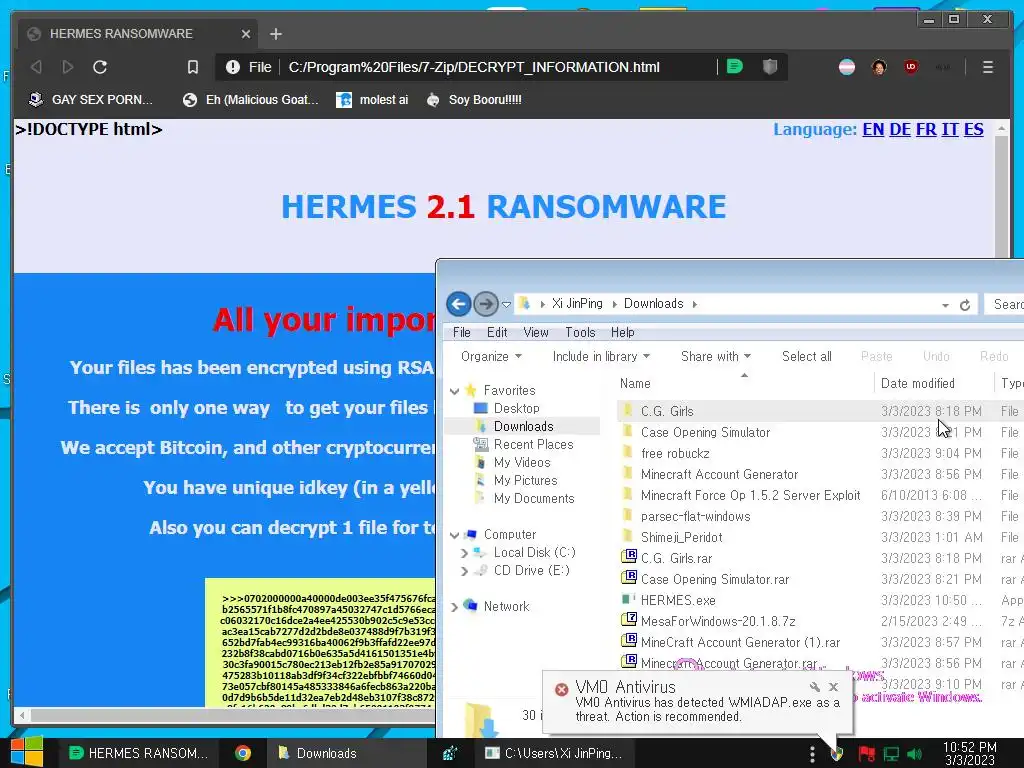
Task: Open the Explorer View menu
Action: (x=536, y=332)
